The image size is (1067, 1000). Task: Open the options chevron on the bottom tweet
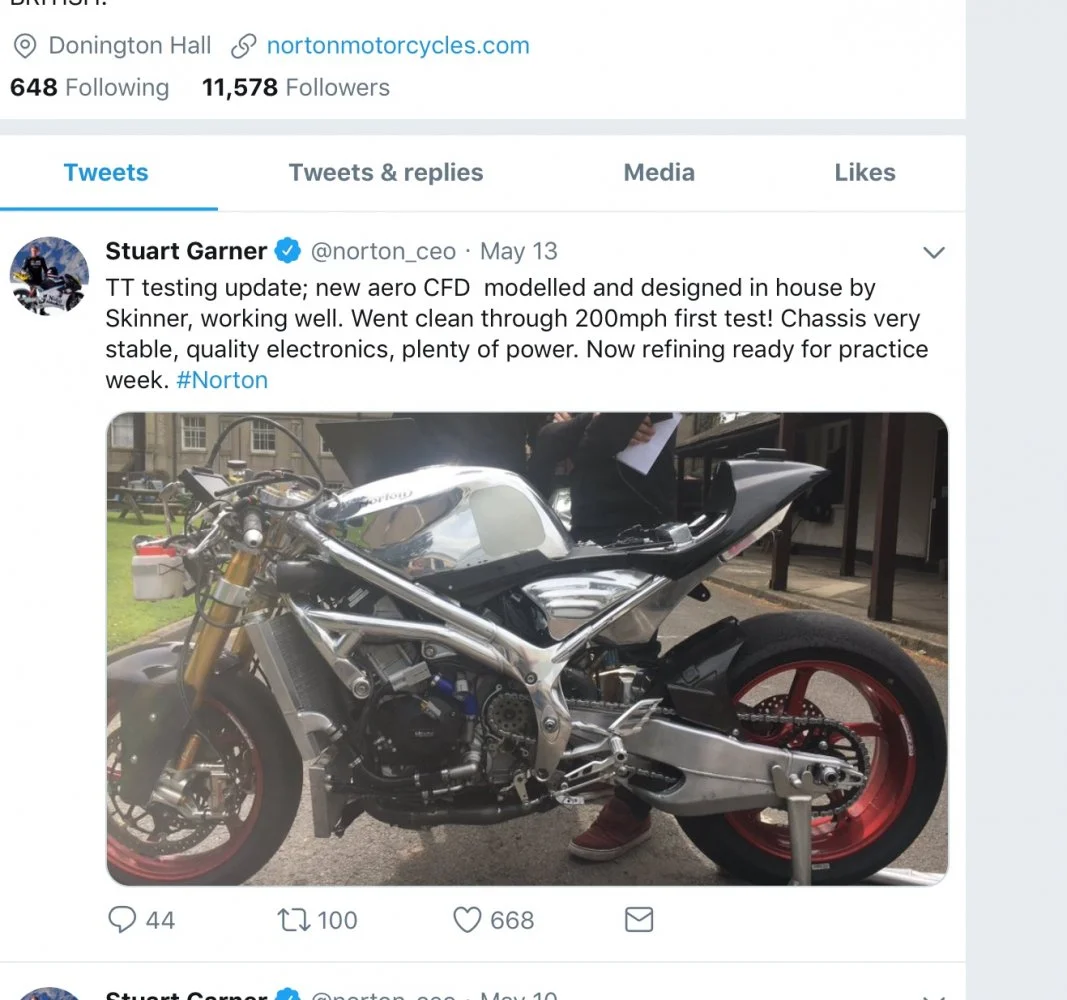coord(934,995)
